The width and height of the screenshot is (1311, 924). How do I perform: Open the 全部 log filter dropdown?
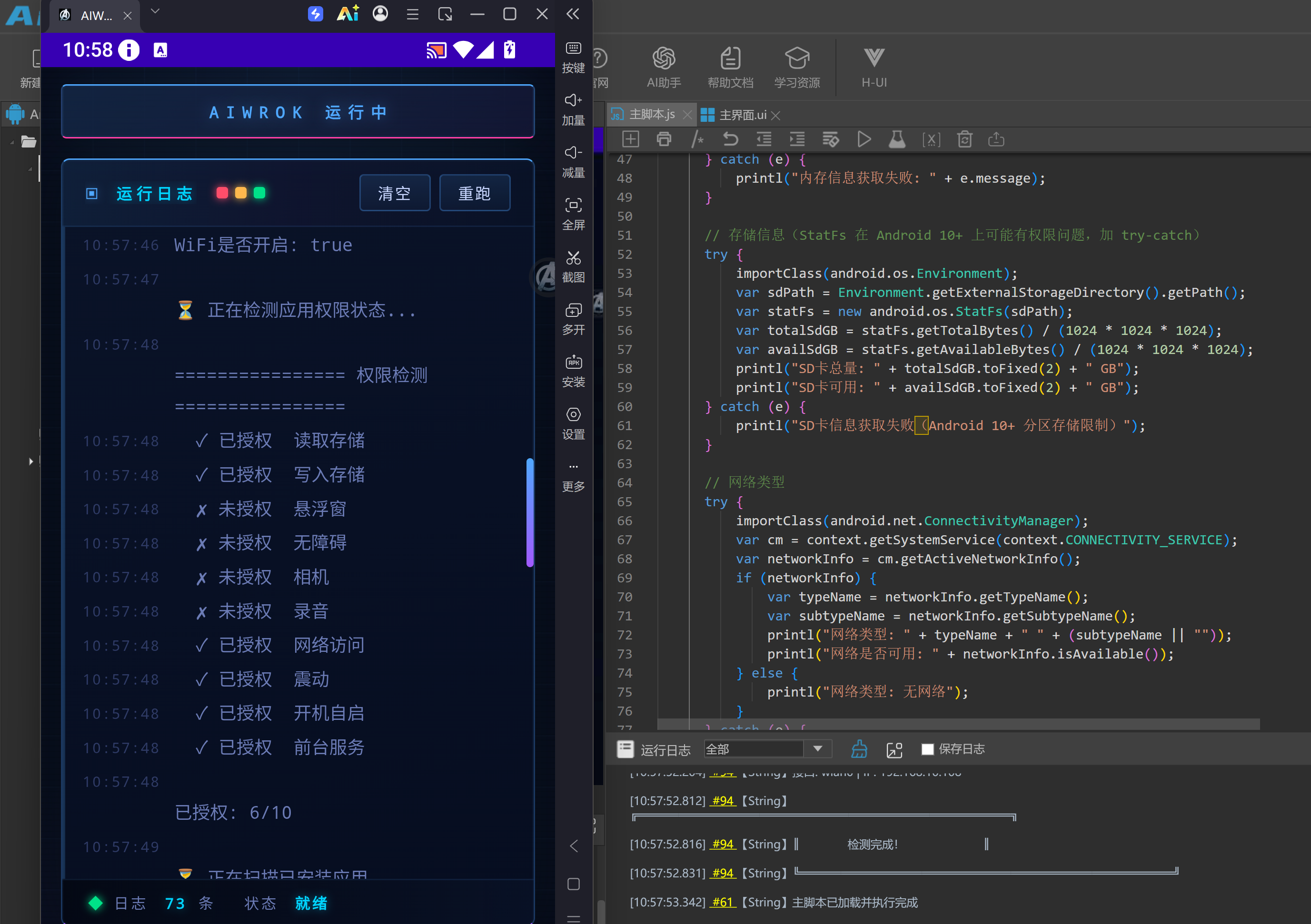(768, 749)
